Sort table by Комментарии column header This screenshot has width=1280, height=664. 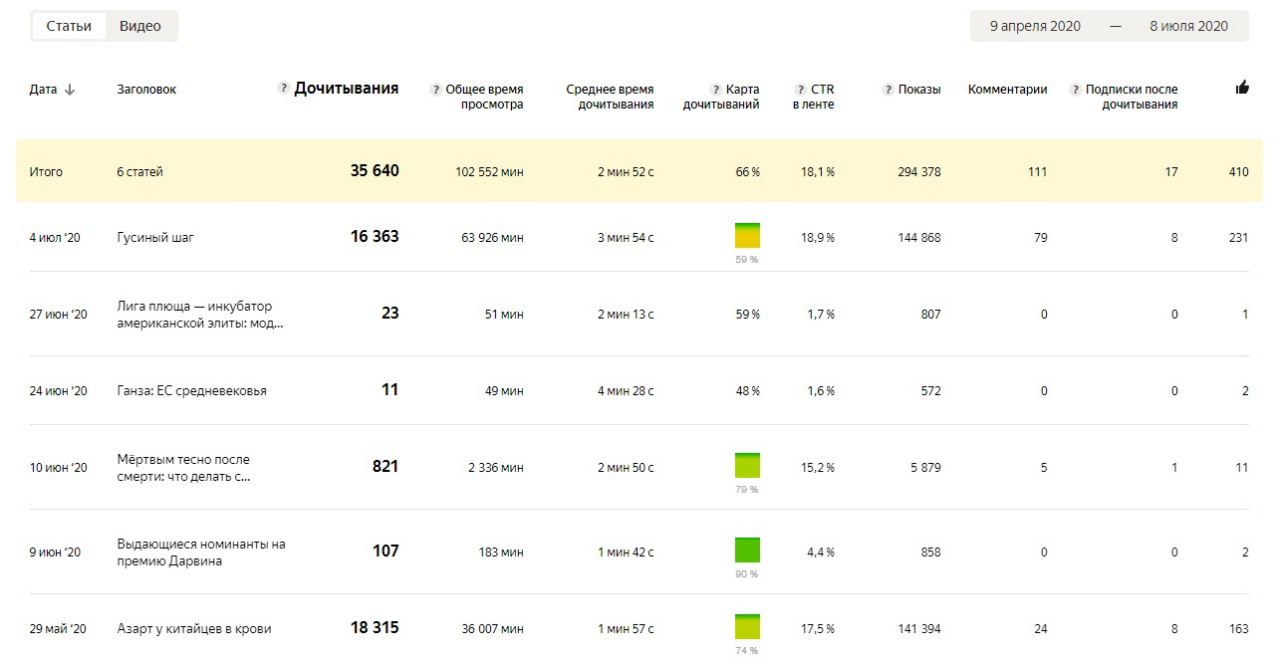click(1007, 90)
